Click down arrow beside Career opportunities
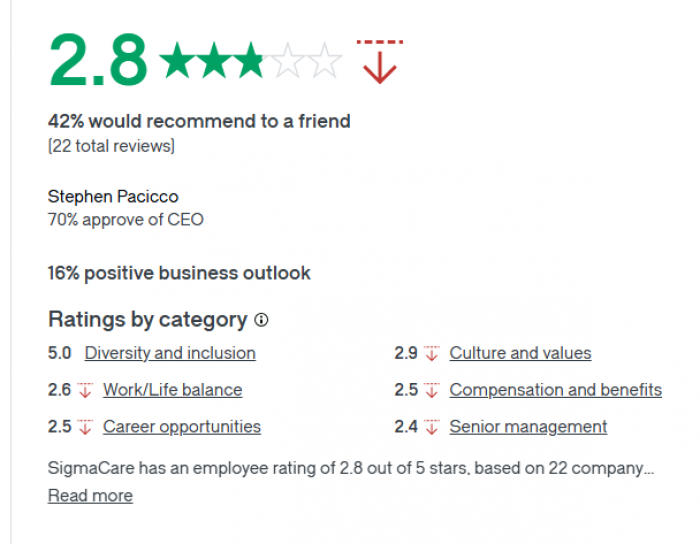This screenshot has width=700, height=544. point(85,427)
